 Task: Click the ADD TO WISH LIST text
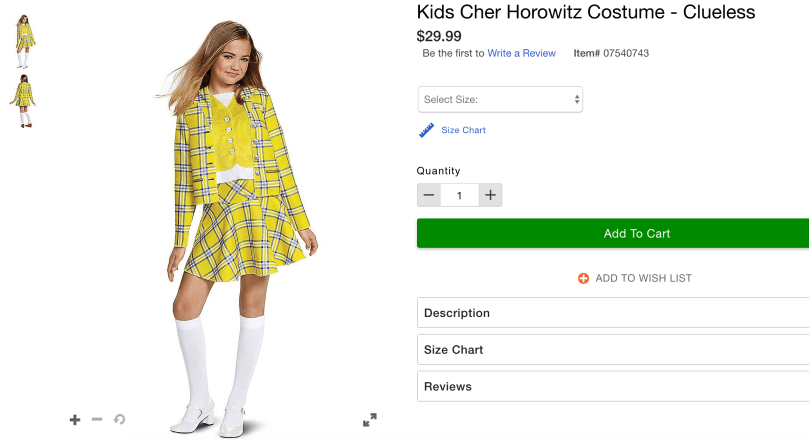click(x=643, y=278)
